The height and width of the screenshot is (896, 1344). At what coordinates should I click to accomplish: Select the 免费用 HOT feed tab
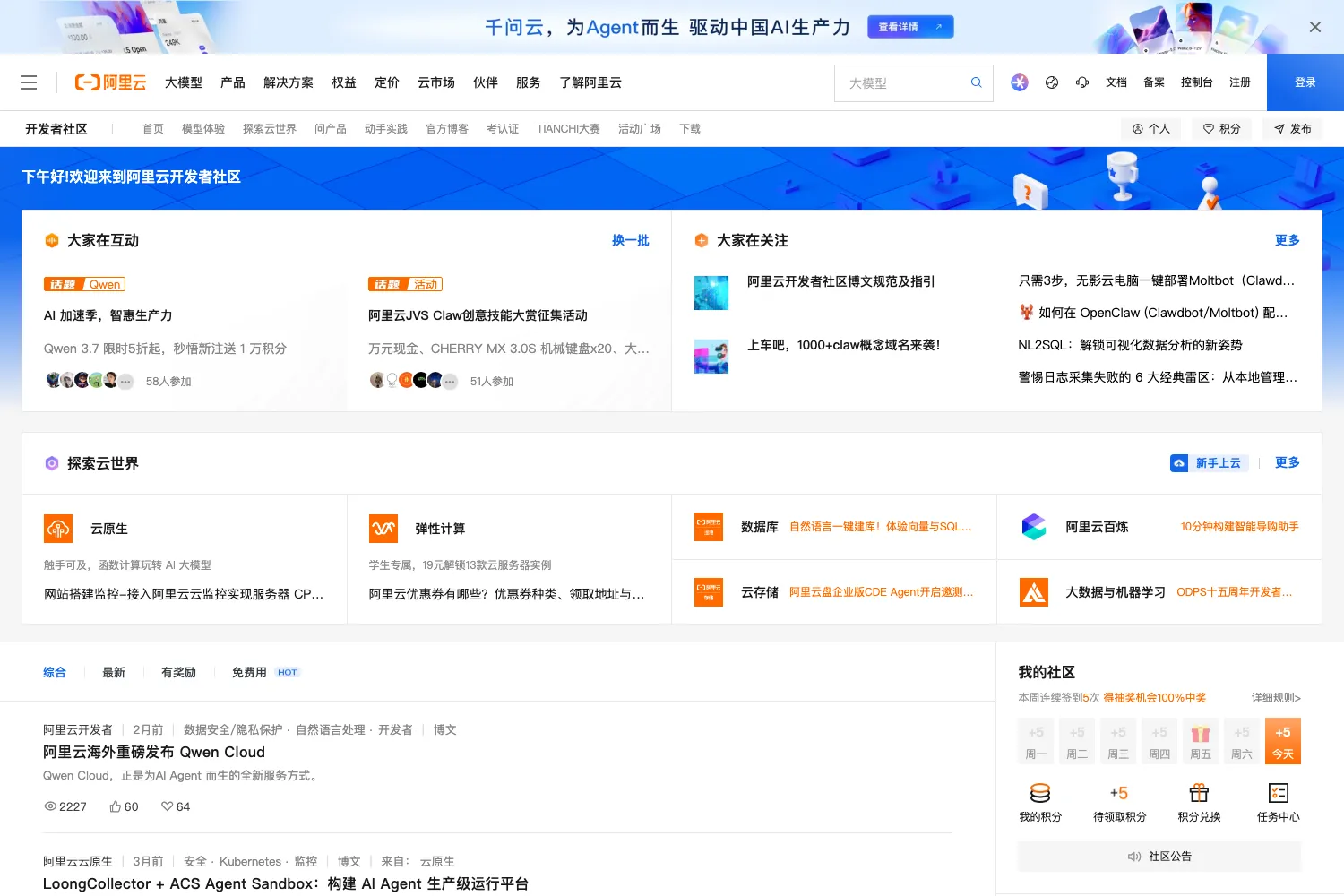pyautogui.click(x=265, y=673)
